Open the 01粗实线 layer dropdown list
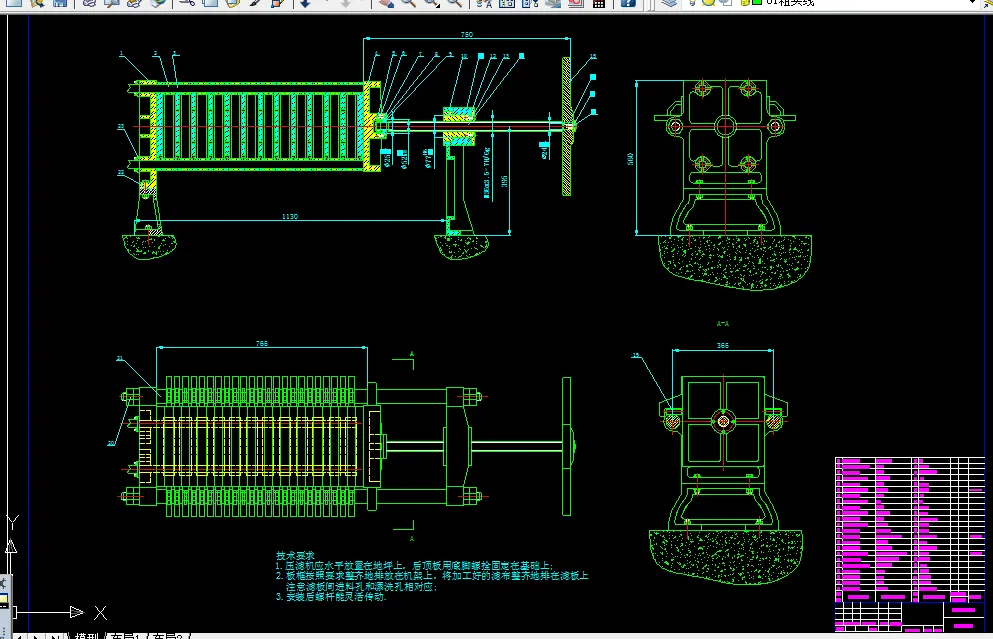993x639 pixels. [x=833, y=3]
